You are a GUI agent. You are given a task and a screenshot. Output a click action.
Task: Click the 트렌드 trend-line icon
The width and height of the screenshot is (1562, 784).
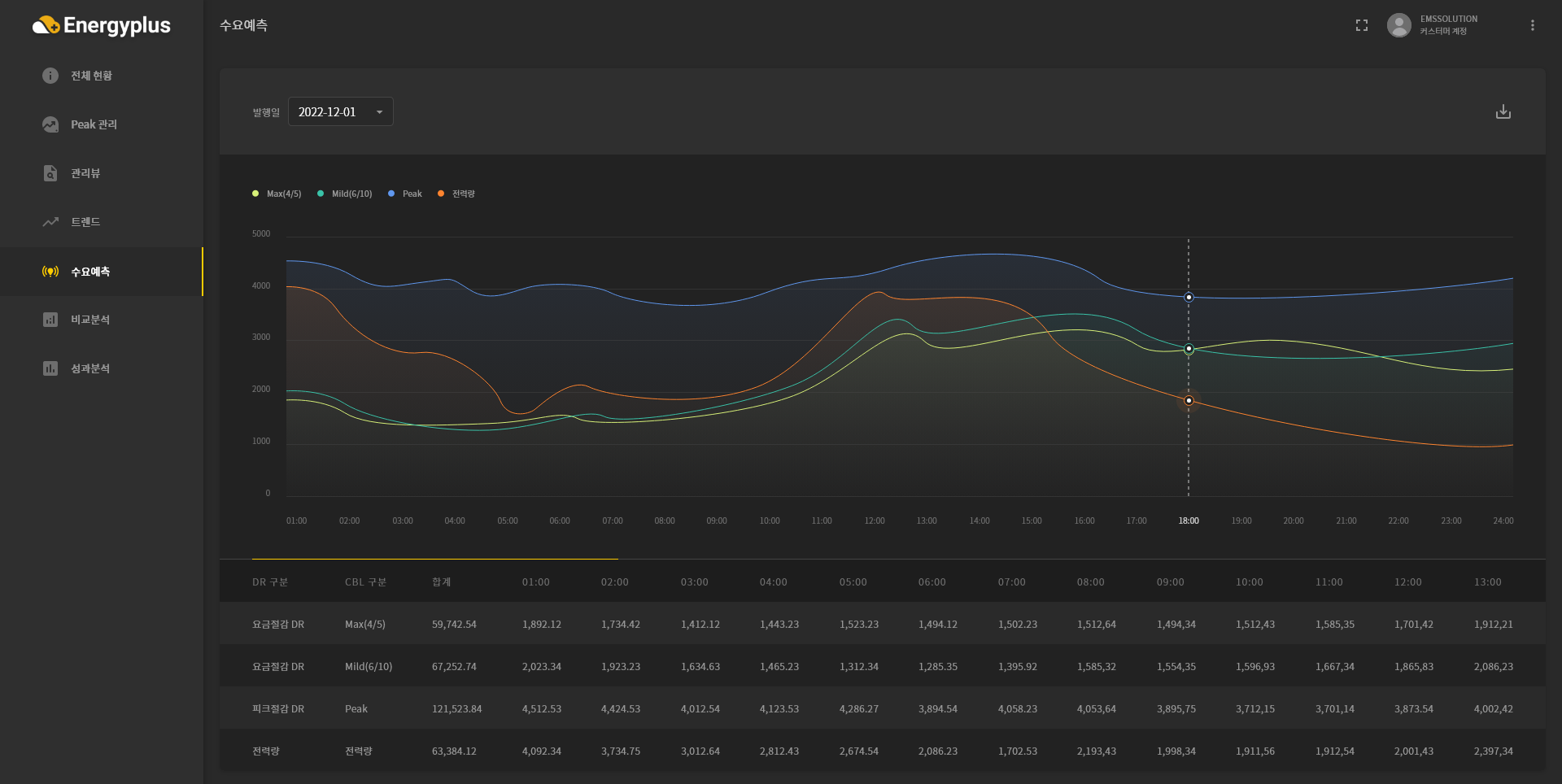tap(50, 222)
